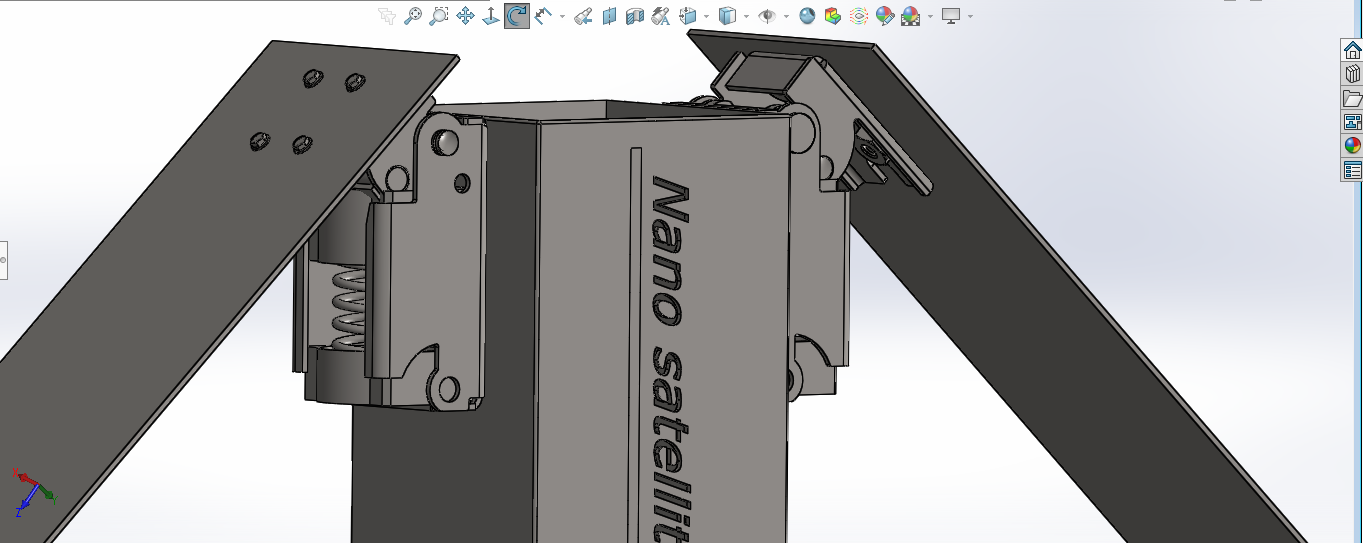The height and width of the screenshot is (543, 1363).
Task: Expand the View Settings monitor dropdown arrow
Action: (970, 17)
